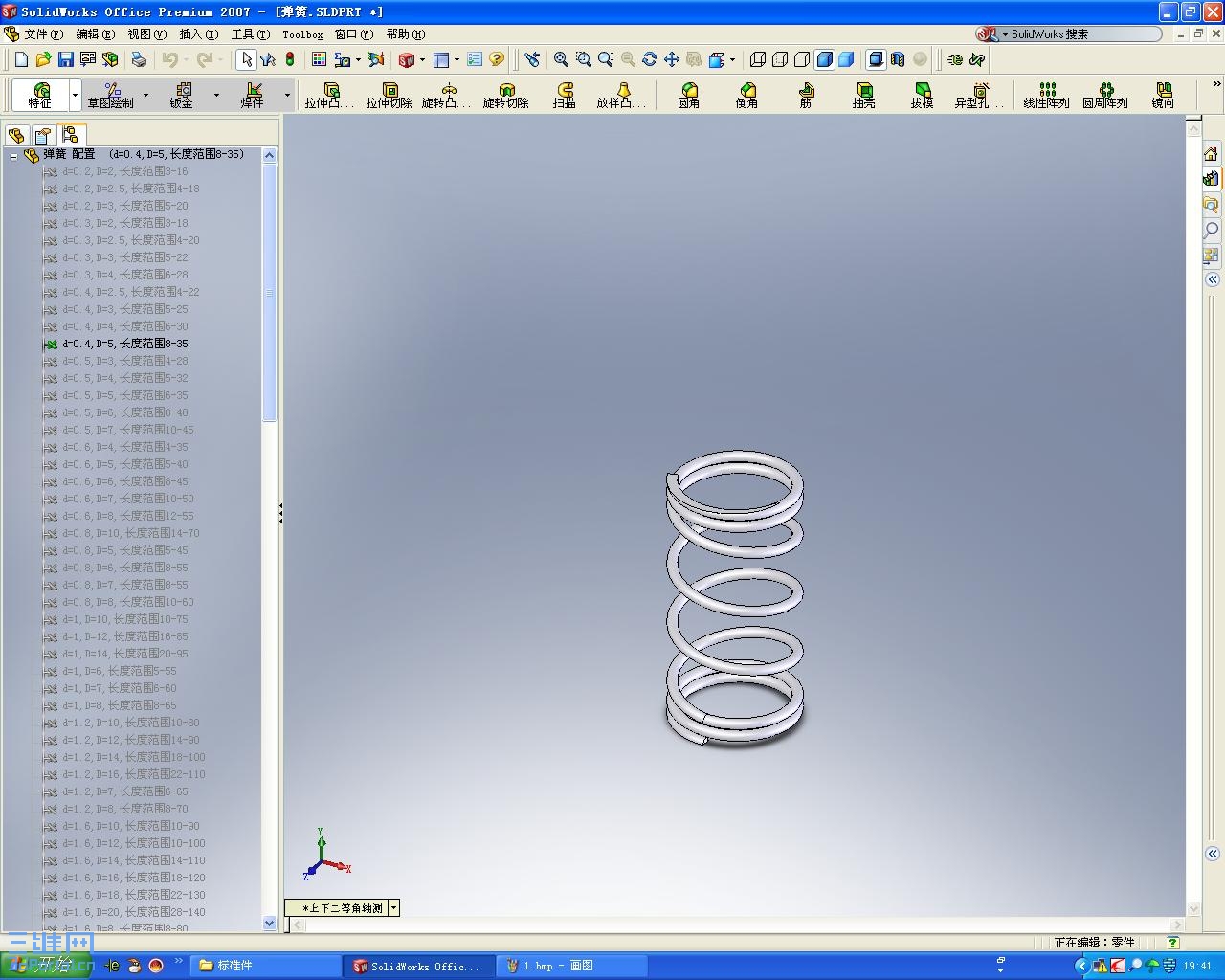Open the 草图绘制 dropdown arrow

[x=145, y=95]
